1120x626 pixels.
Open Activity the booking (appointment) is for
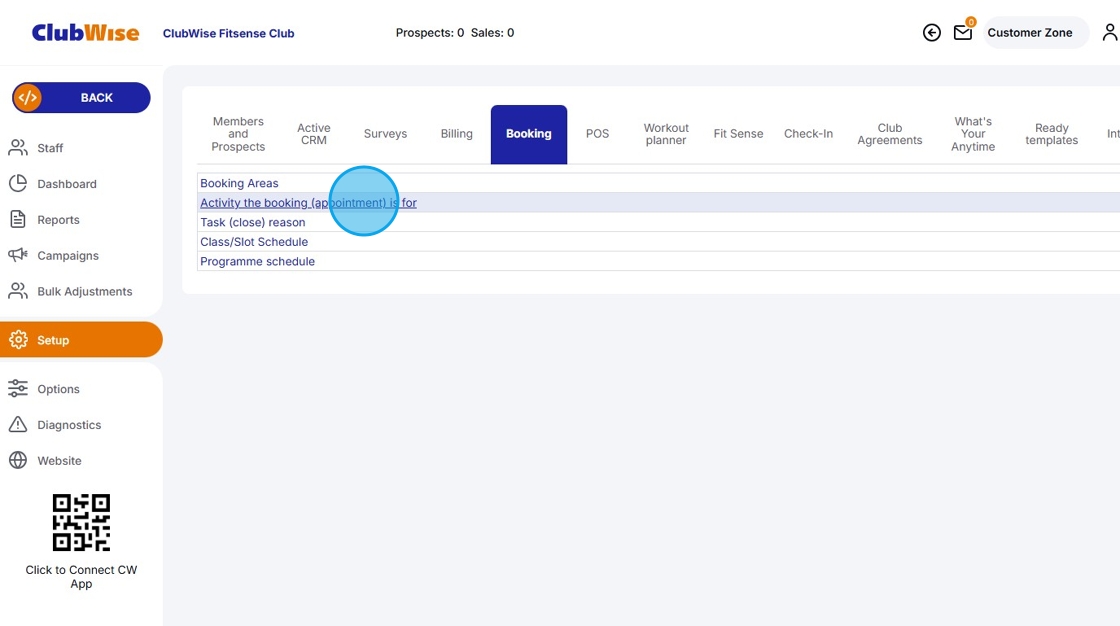(308, 203)
